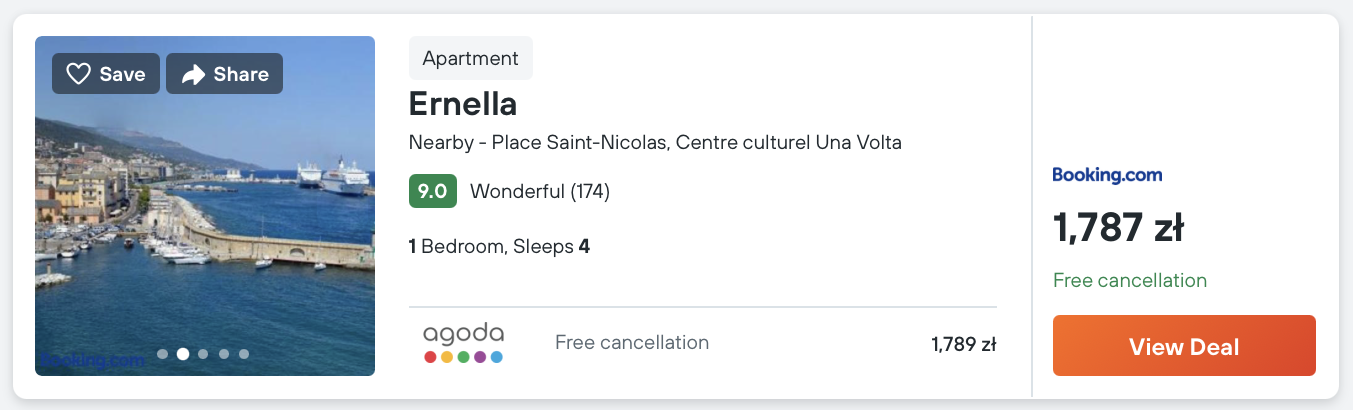Click the Booking.com 1,787 zł price
The image size is (1353, 410).
1118,229
